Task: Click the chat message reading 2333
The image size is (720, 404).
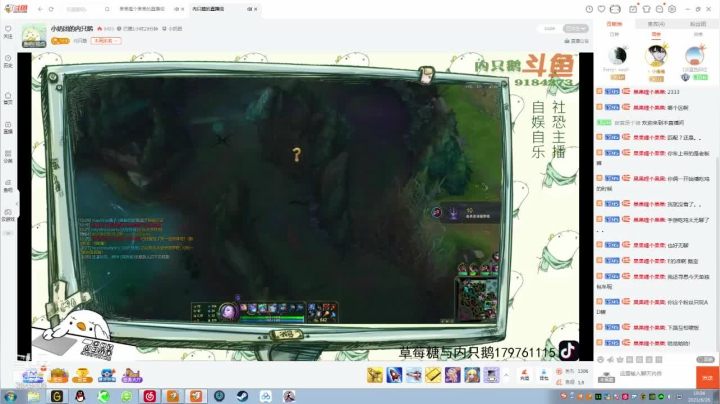Action: pos(673,92)
